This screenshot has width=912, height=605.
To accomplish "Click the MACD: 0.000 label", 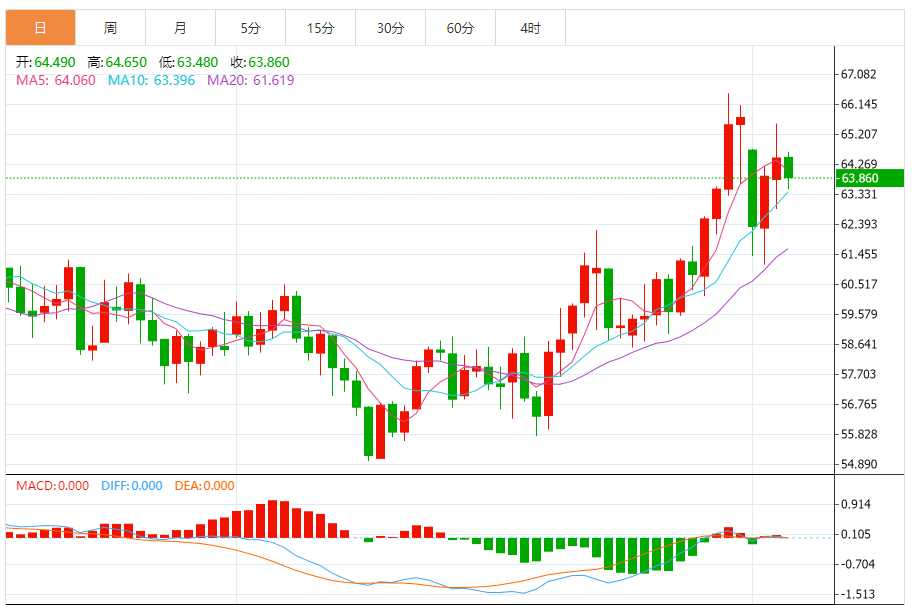I will [53, 486].
